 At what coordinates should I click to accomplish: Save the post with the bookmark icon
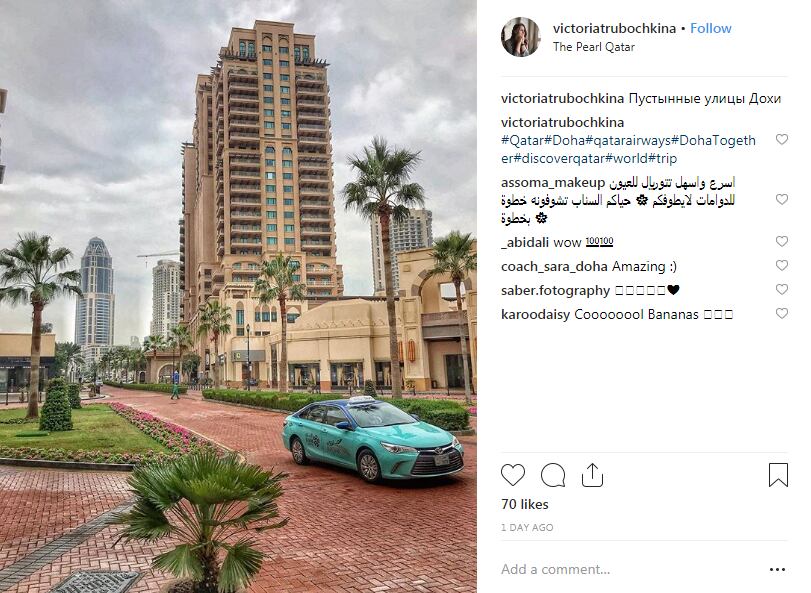778,475
